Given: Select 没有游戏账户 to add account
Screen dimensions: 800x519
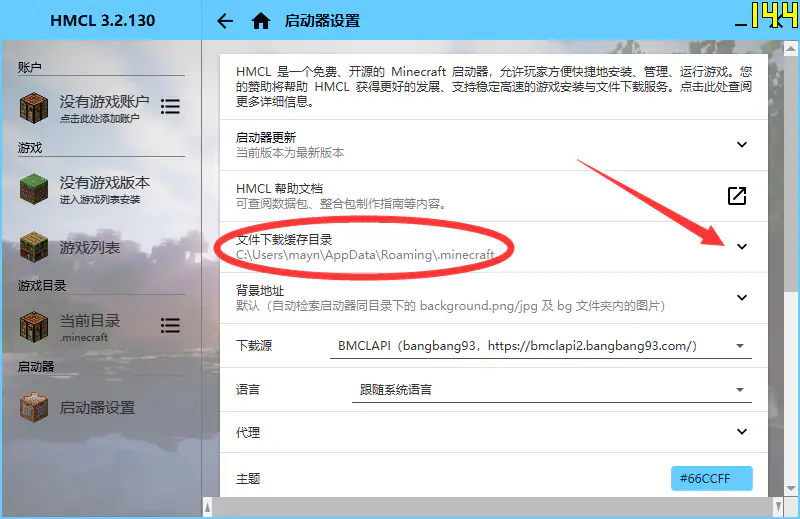Looking at the screenshot, I should (x=104, y=108).
